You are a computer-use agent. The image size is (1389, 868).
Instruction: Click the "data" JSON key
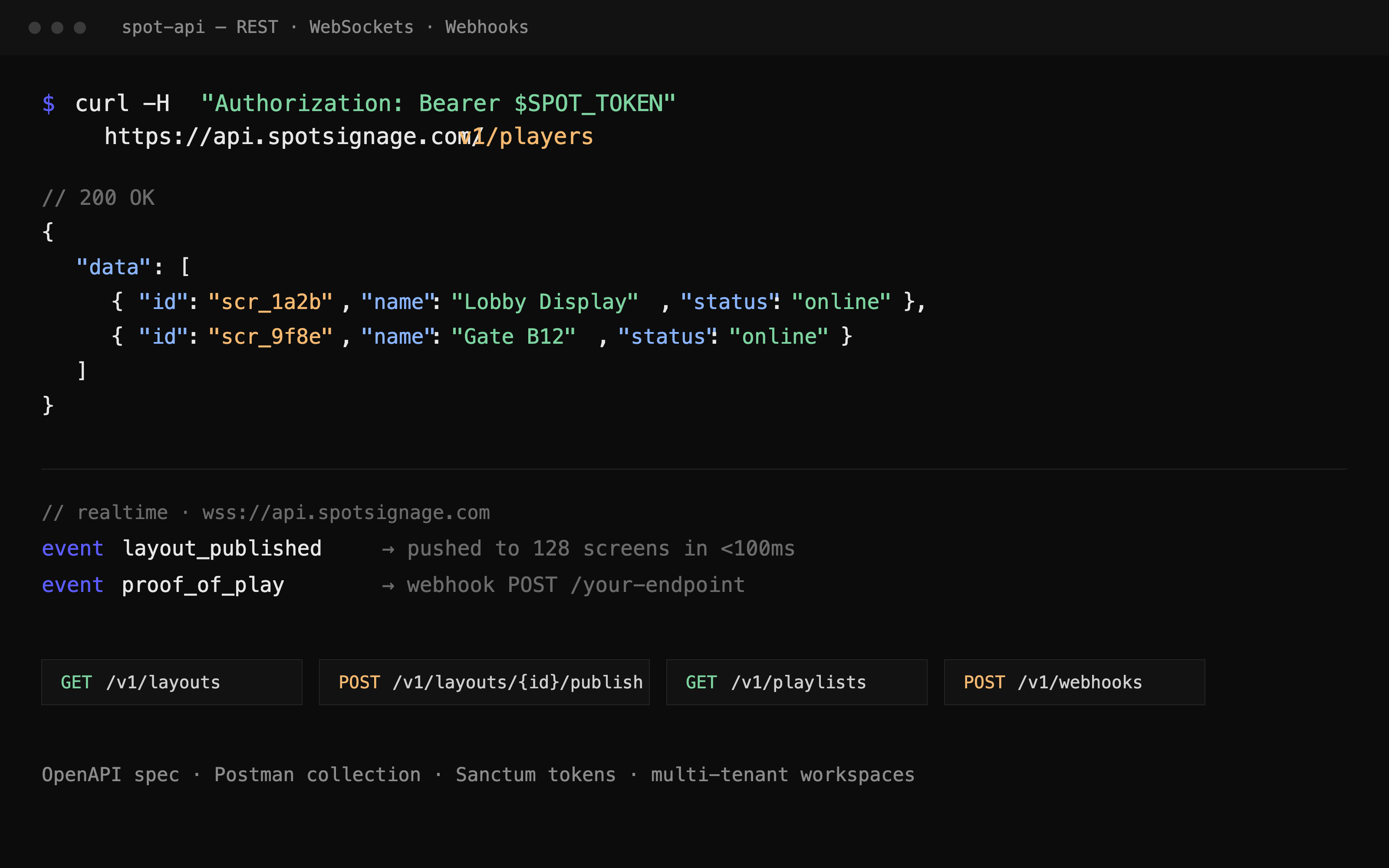click(113, 267)
